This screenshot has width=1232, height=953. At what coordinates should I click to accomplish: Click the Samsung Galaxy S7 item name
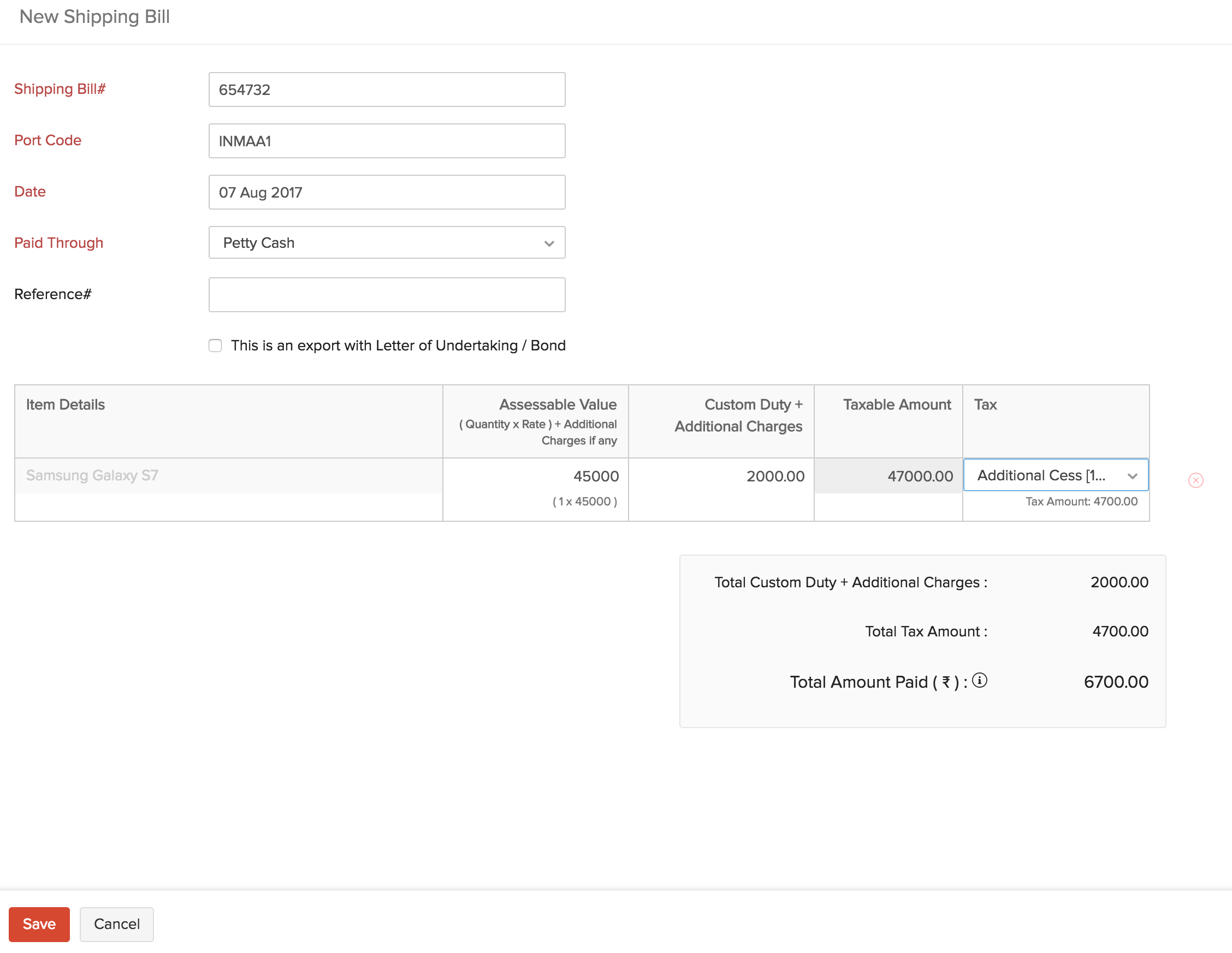92,475
